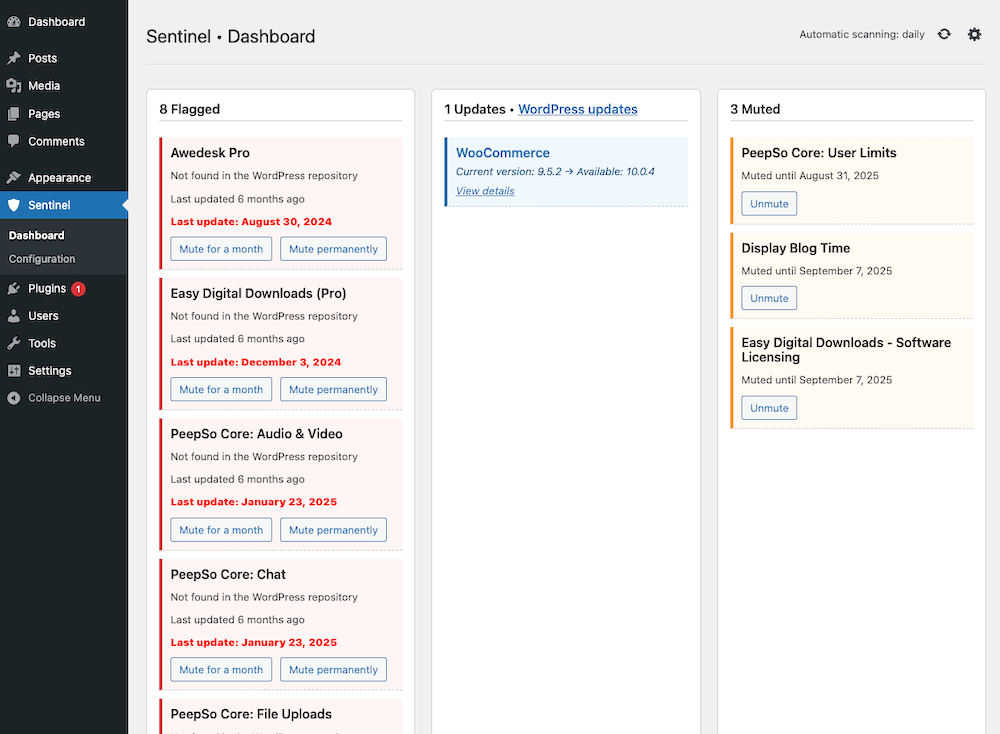
Task: Click 'Sentinel • Dashboard' page title
Action: [x=231, y=36]
